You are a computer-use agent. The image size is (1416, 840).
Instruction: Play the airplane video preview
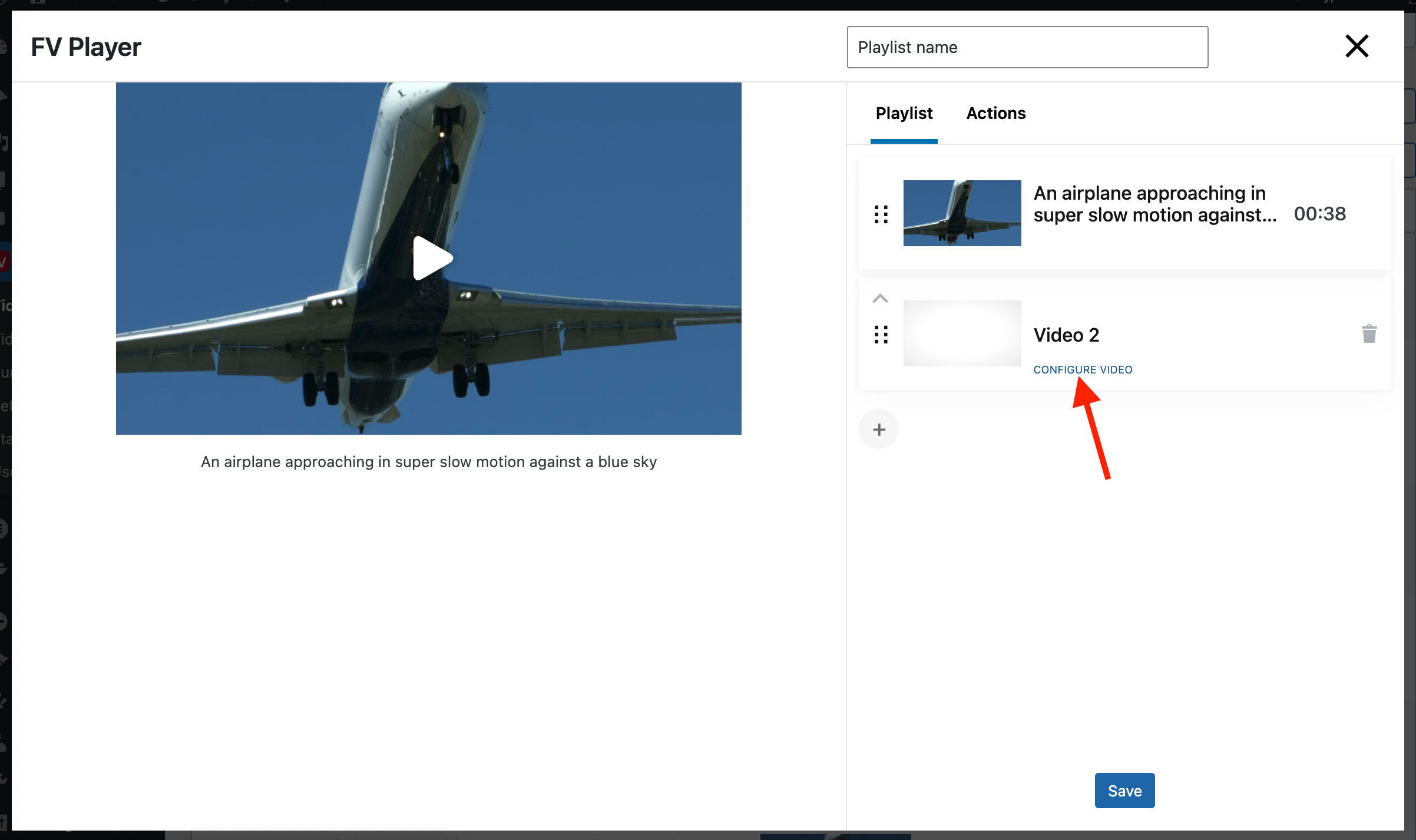[x=433, y=258]
